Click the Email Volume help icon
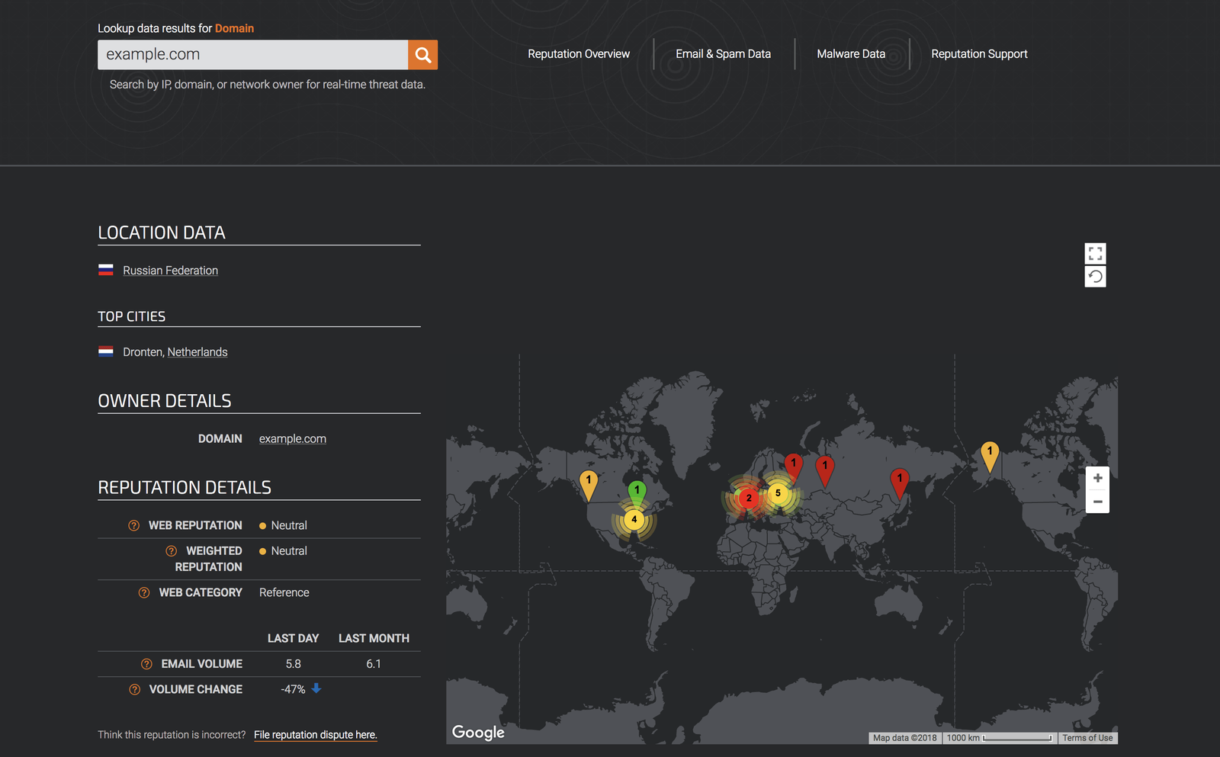1220x757 pixels. coord(146,664)
